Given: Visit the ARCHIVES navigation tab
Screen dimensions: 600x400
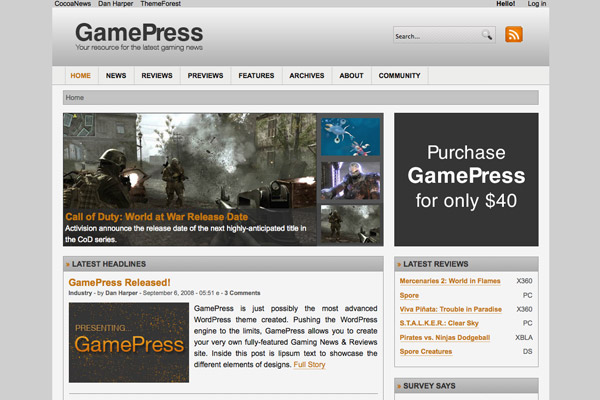Looking at the screenshot, I should pos(307,76).
